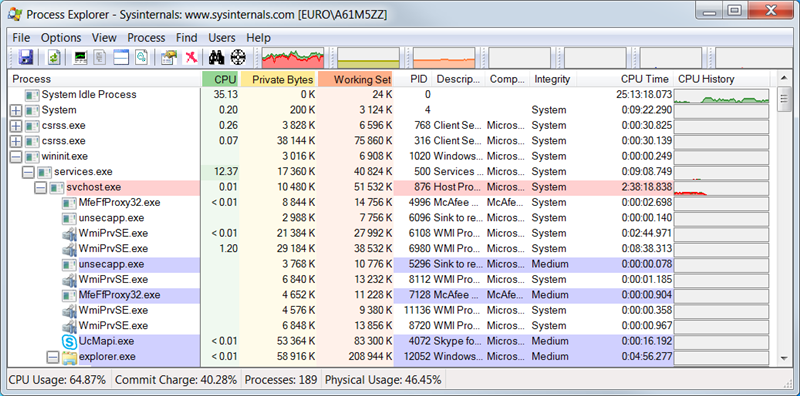Click the icon of WmiPrvSE.exe PID 6108

coord(69,234)
